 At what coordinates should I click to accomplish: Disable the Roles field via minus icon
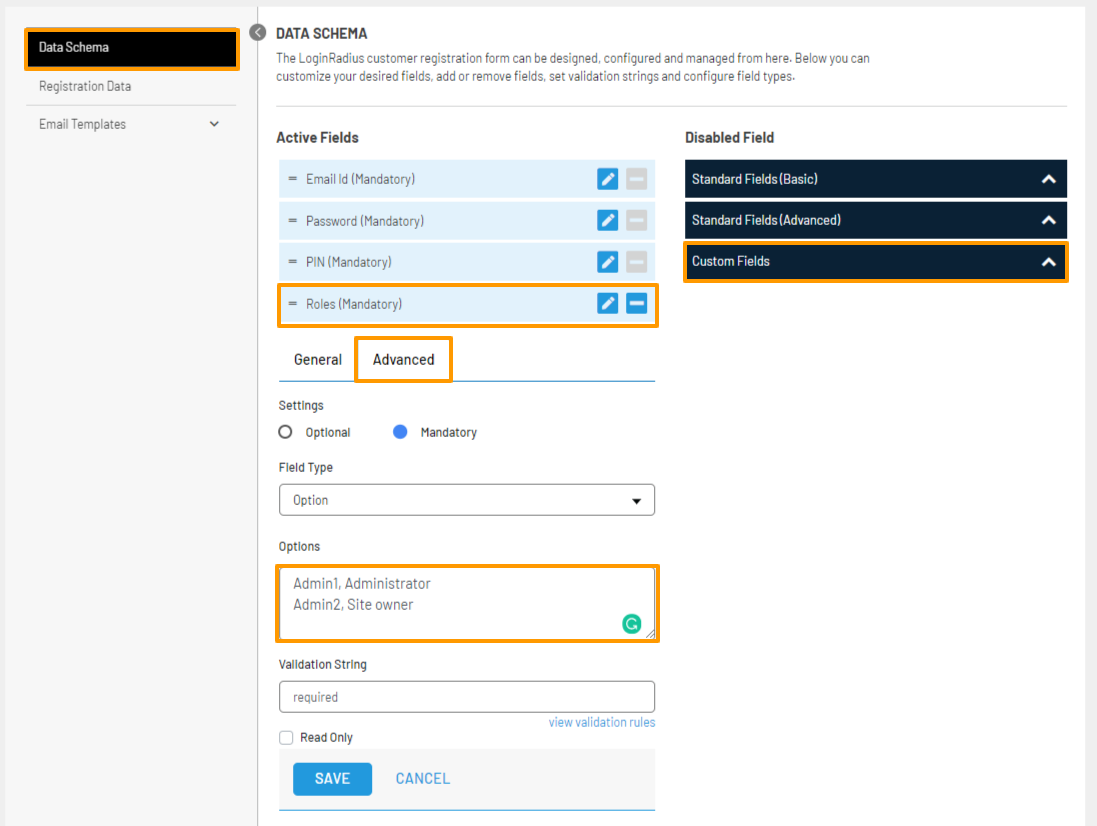tap(637, 303)
